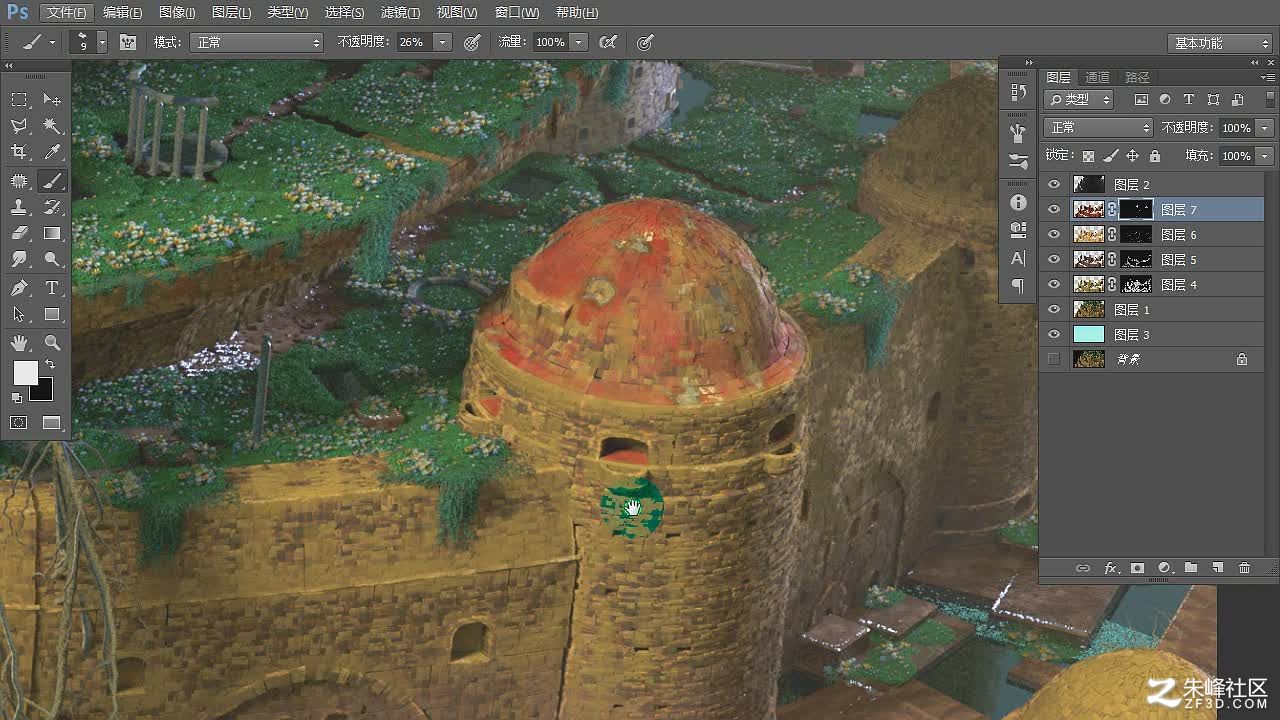1280x720 pixels.
Task: Lock transparent pixels of layer
Action: [x=1089, y=156]
